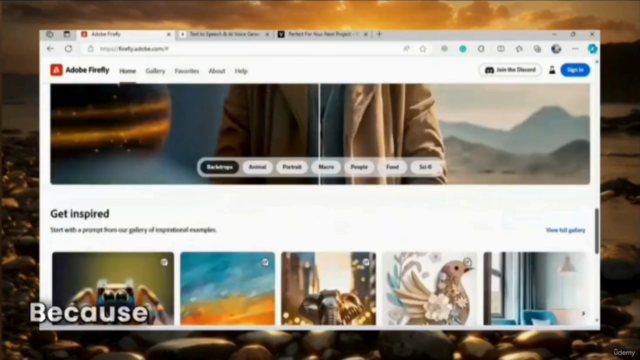Open the Home nav item

[x=127, y=71]
